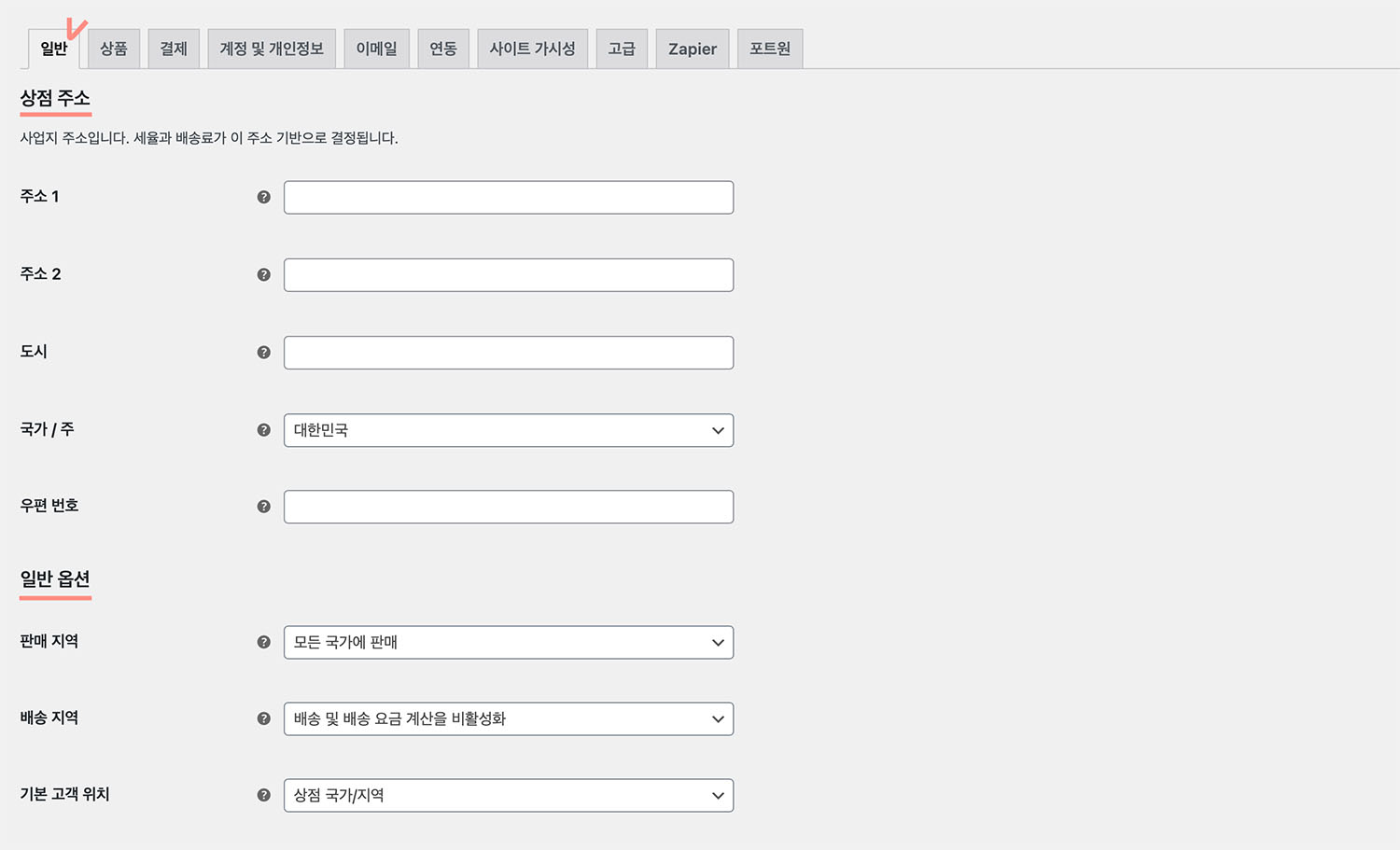
Task: Click the 일반 옵션 section heading
Action: click(55, 578)
